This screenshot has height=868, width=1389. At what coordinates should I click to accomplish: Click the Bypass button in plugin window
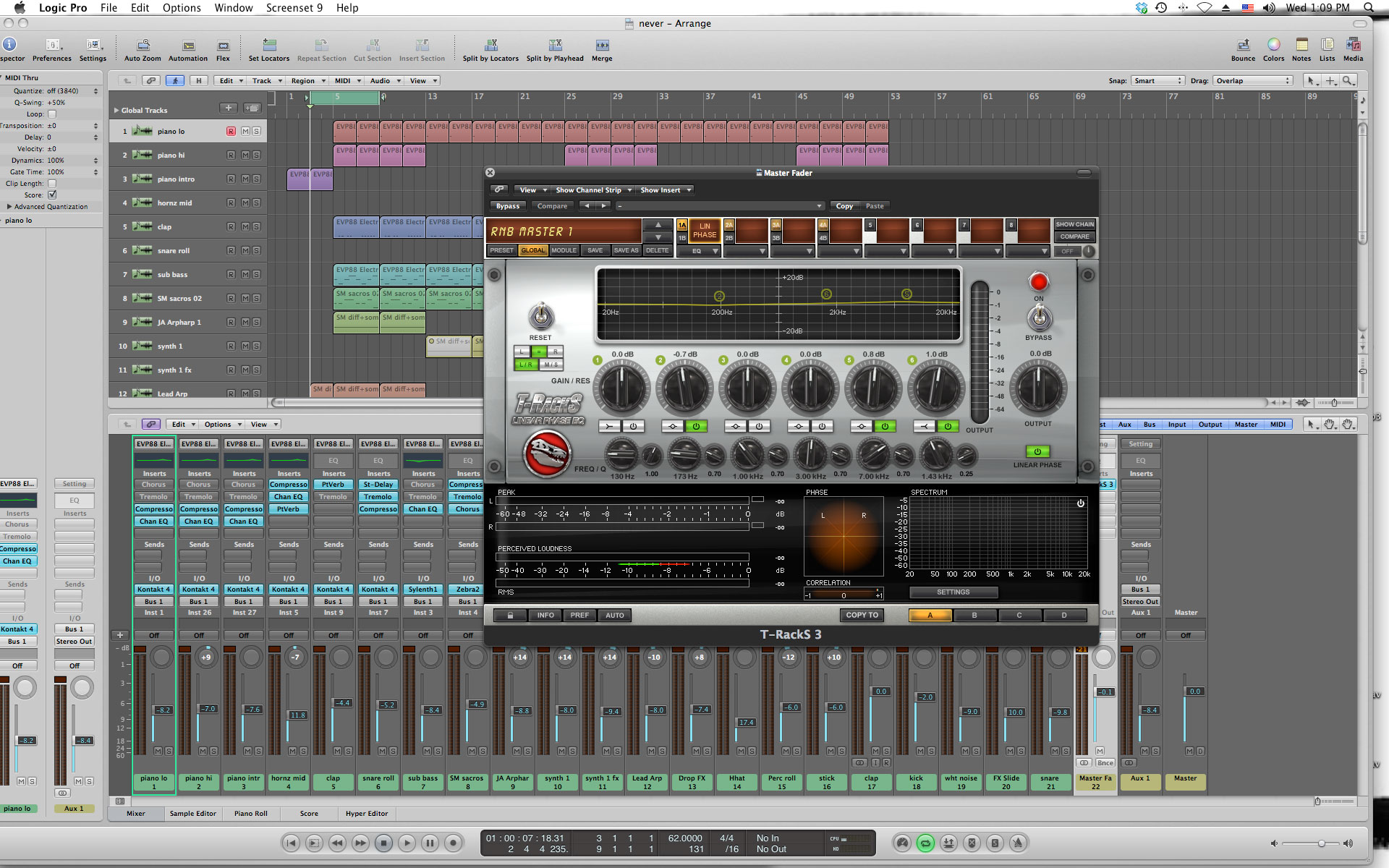(508, 206)
